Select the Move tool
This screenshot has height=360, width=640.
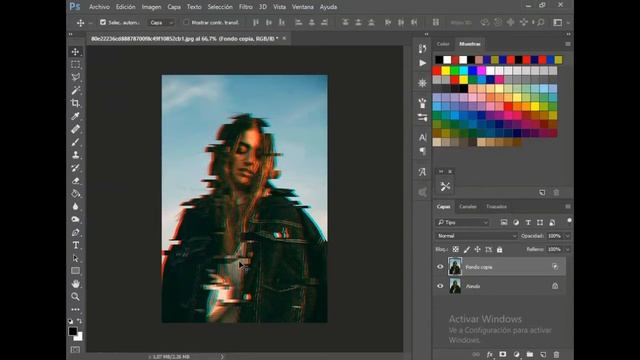(x=76, y=51)
